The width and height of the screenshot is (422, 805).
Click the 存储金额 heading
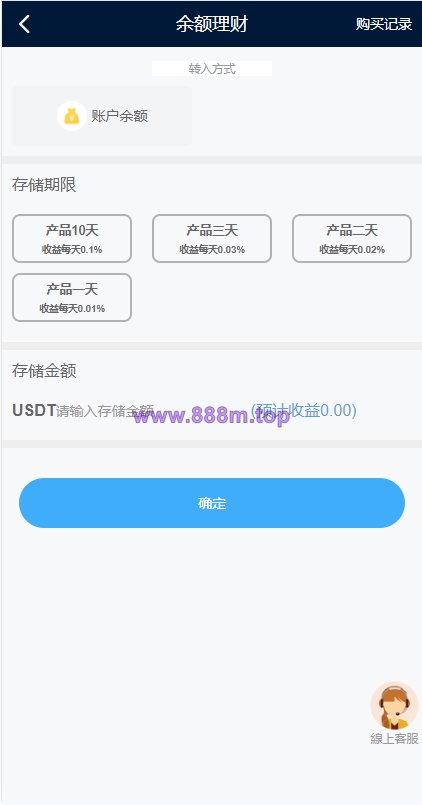(44, 371)
